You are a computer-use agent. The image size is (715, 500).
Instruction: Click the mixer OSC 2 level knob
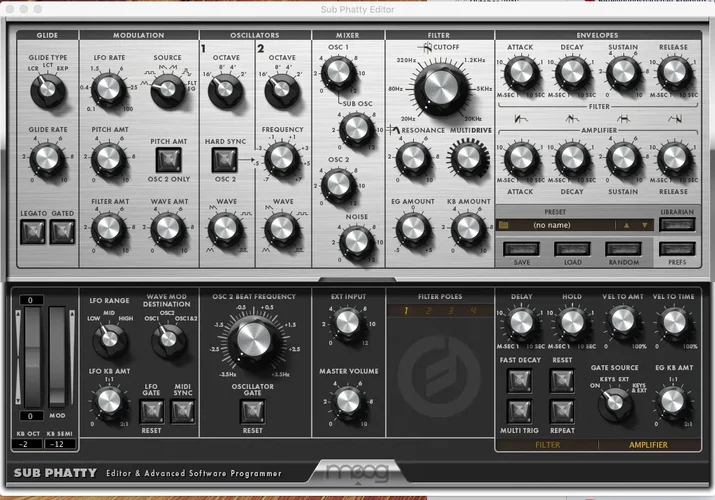338,185
